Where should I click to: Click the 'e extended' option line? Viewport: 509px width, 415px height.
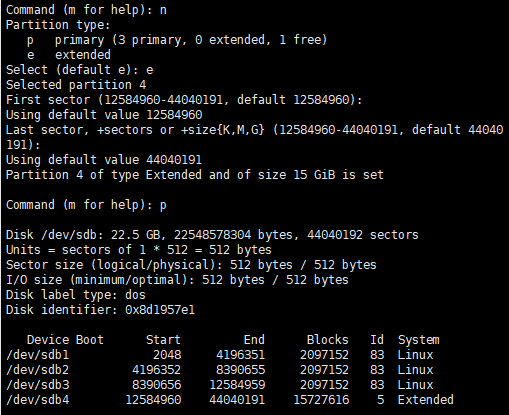pos(68,55)
